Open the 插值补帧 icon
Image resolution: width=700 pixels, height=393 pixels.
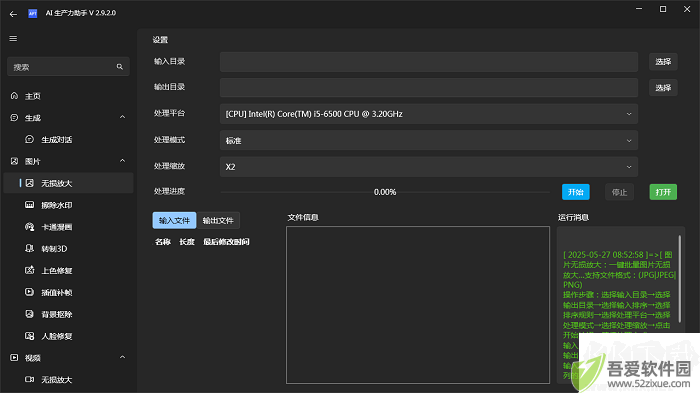coord(29,292)
